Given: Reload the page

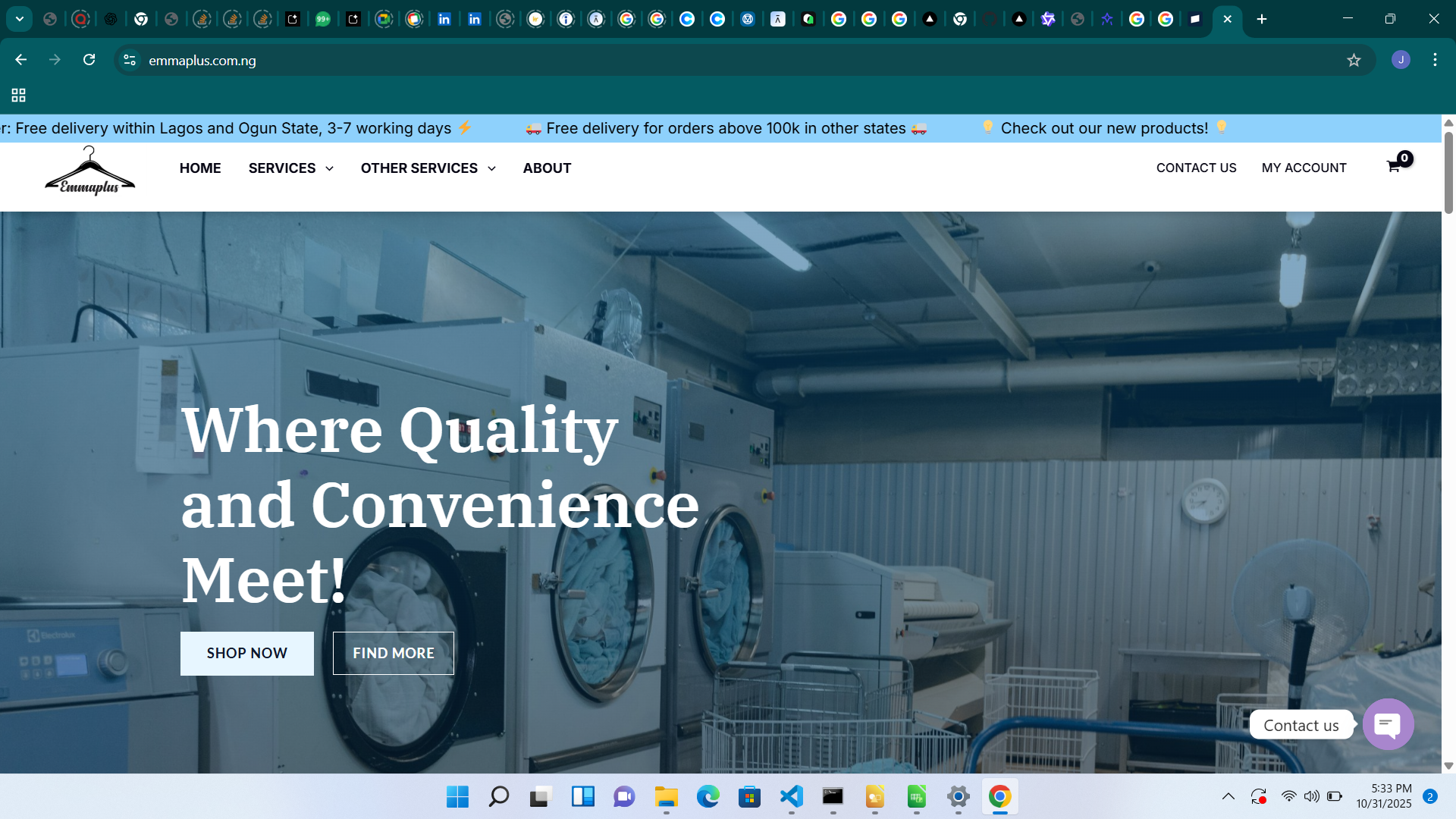Looking at the screenshot, I should point(89,60).
